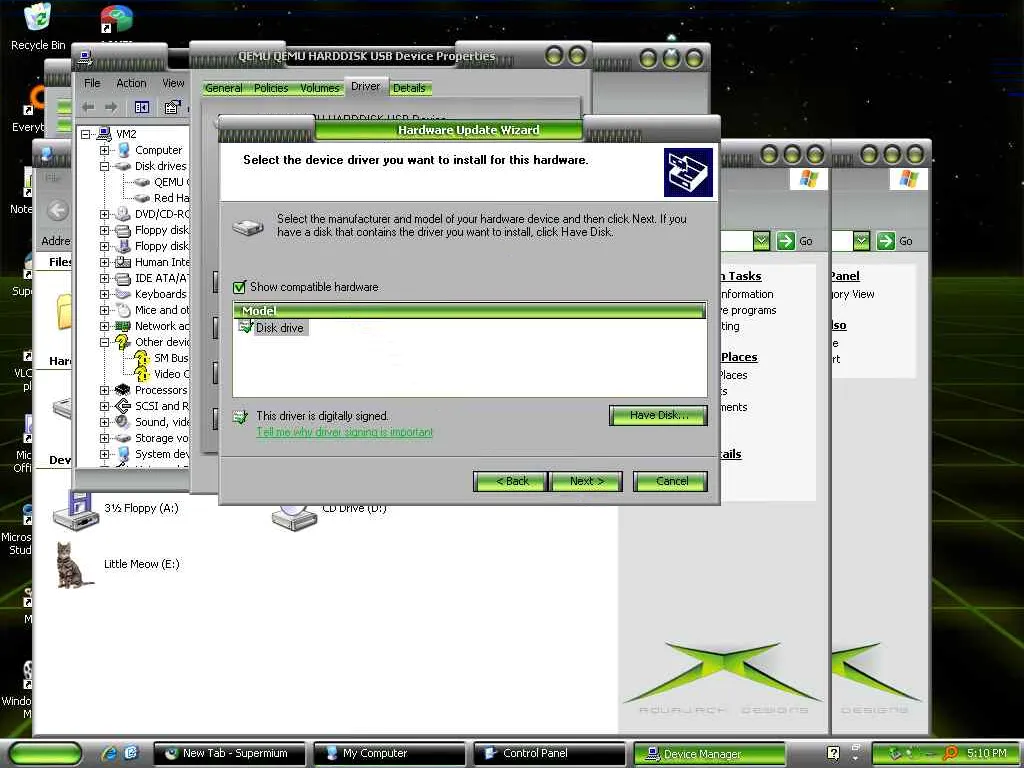Viewport: 1024px width, 768px height.
Task: Select Video Controller unknown device icon
Action: coord(142,374)
